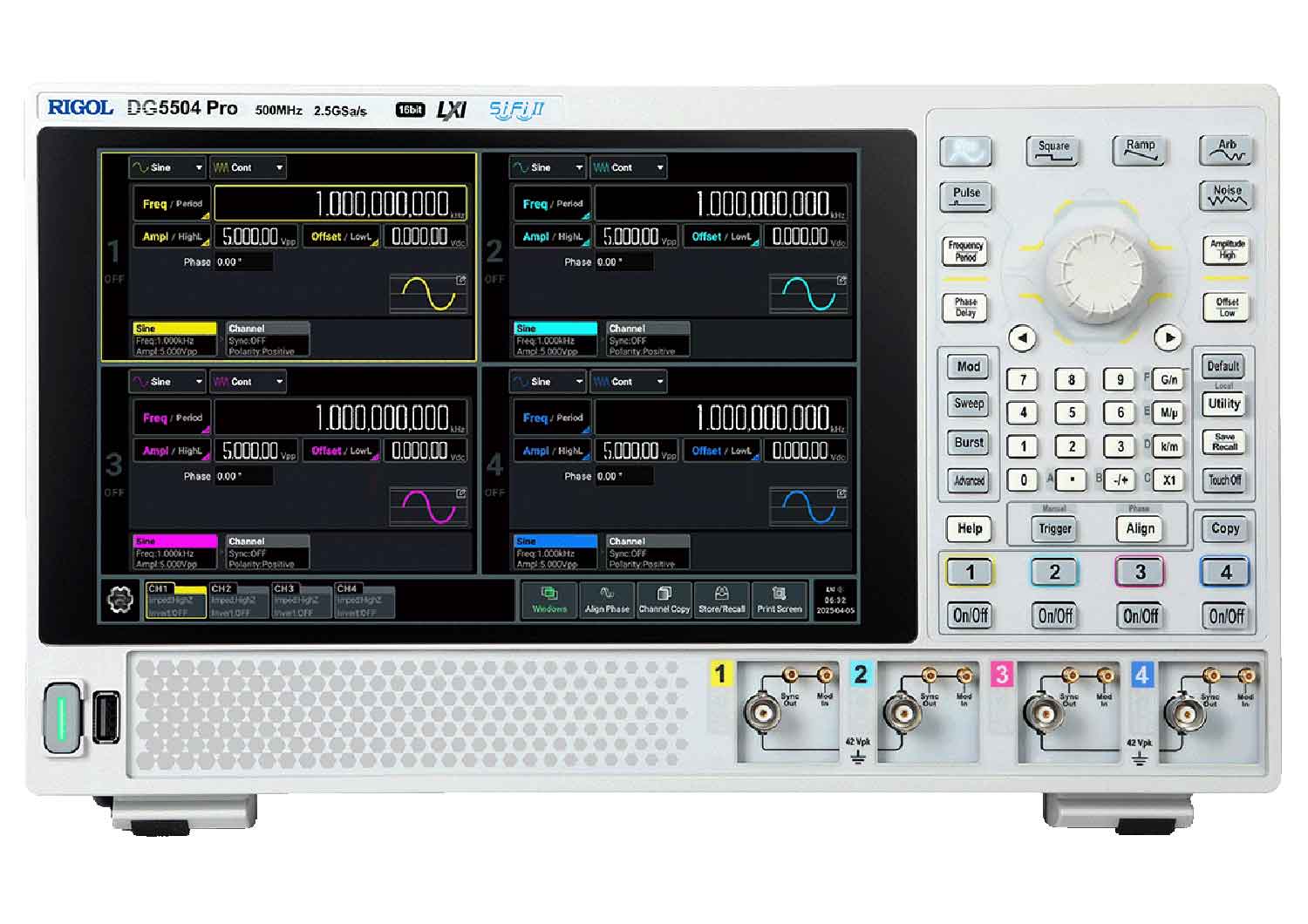Toggle Freq / Period in the channel 1 panel
The width and height of the screenshot is (1308, 924).
coord(172,204)
